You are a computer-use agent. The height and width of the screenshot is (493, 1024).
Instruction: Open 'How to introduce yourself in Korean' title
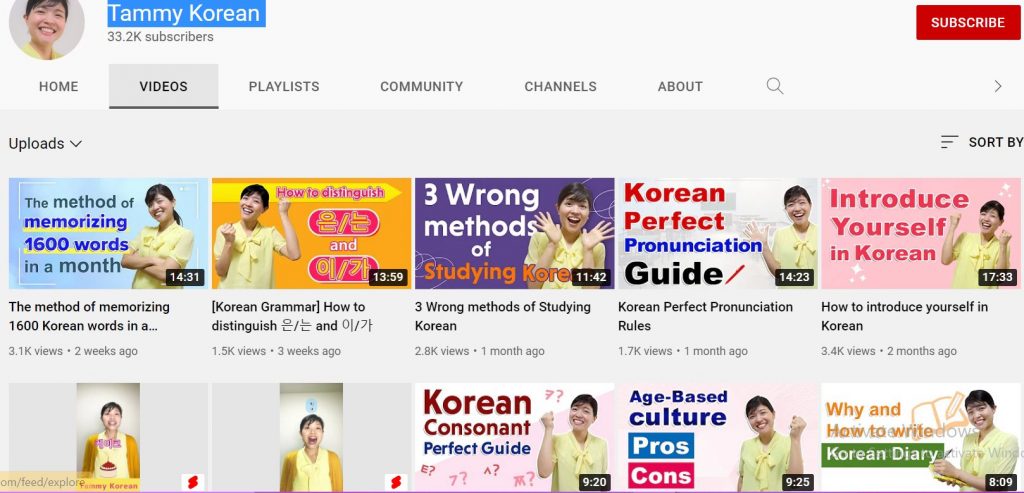(x=904, y=316)
